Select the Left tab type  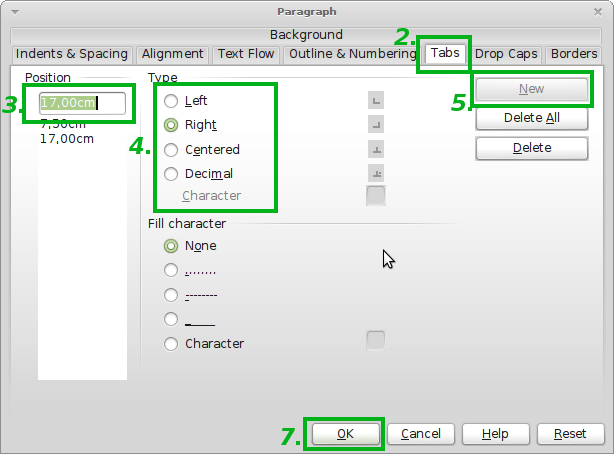171,101
